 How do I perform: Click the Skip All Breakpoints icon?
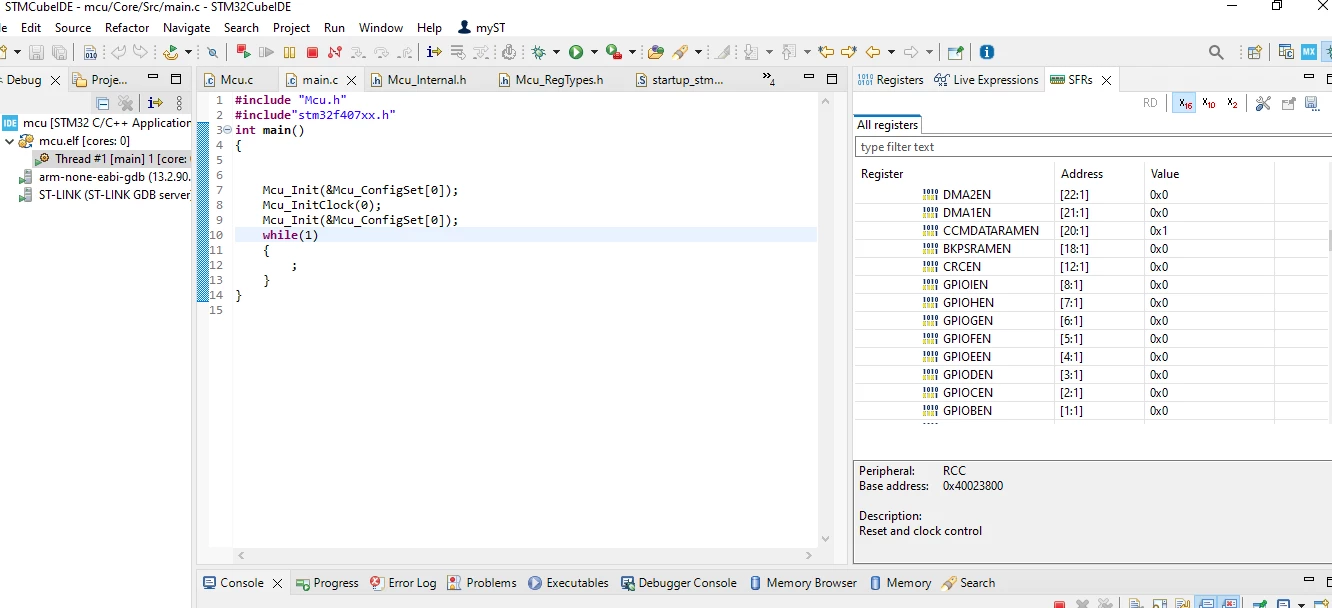click(212, 52)
